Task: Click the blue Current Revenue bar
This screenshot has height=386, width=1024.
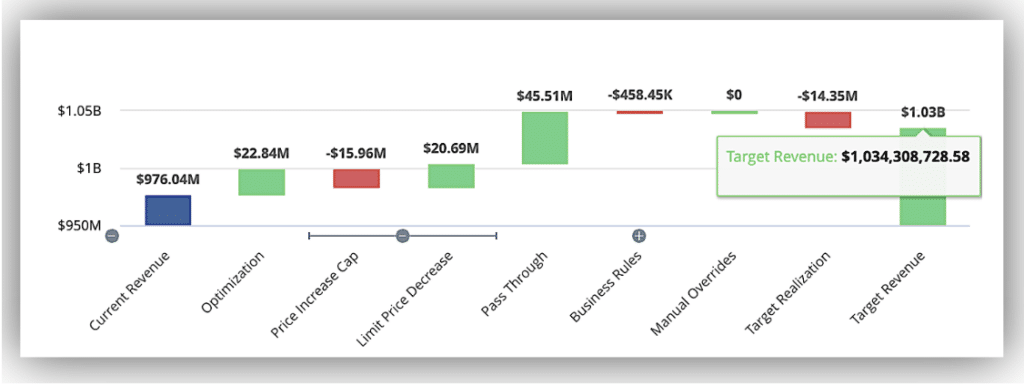Action: pyautogui.click(x=168, y=210)
